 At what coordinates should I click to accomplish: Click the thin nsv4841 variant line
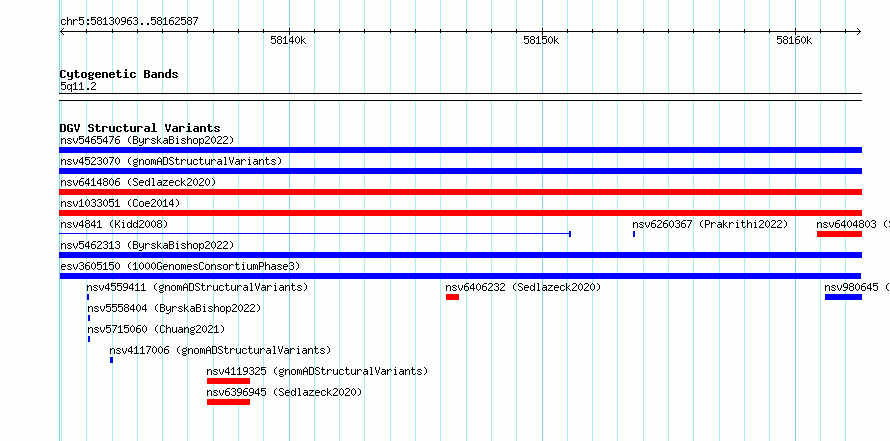(315, 234)
